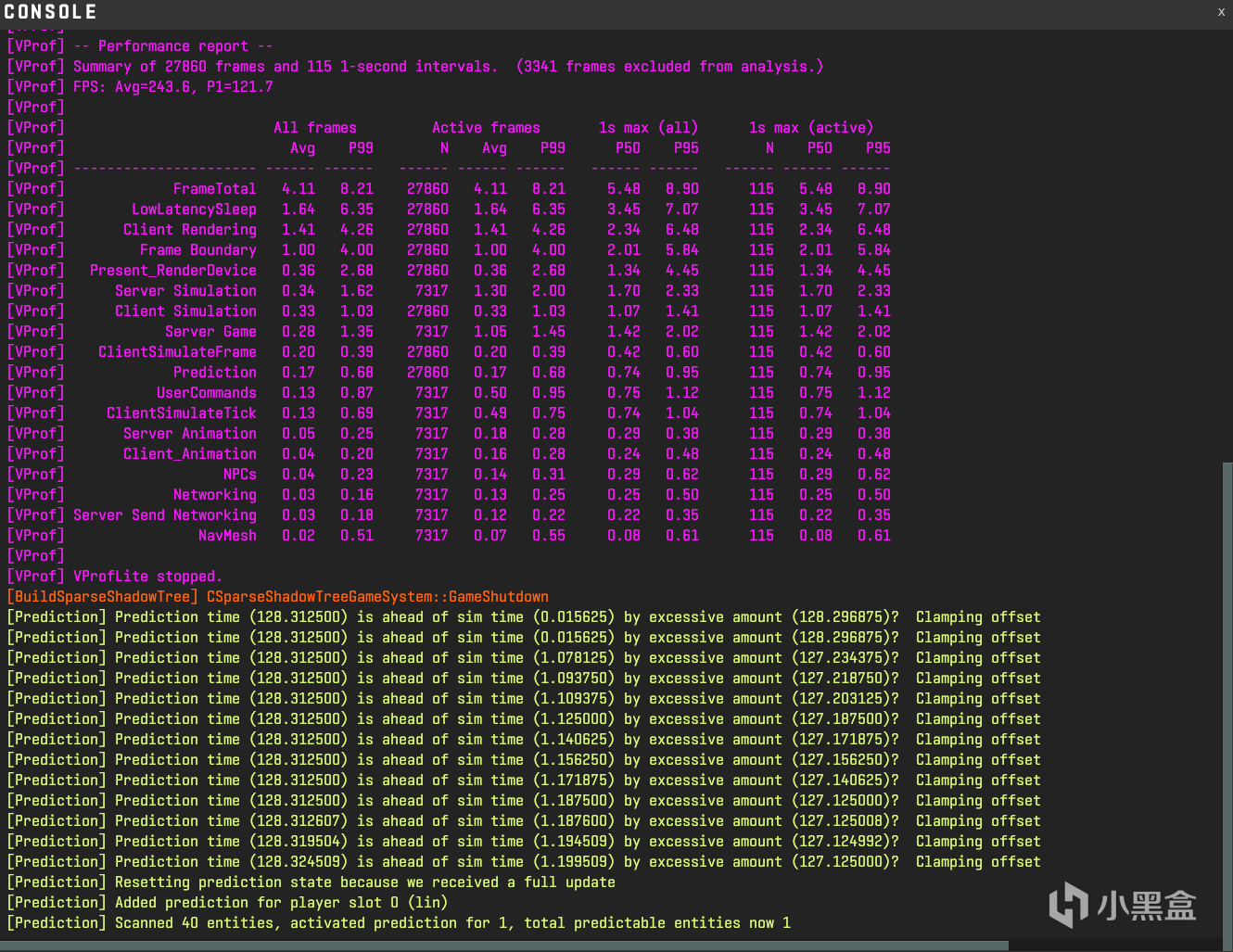Click the Client Rendering row label

point(190,230)
